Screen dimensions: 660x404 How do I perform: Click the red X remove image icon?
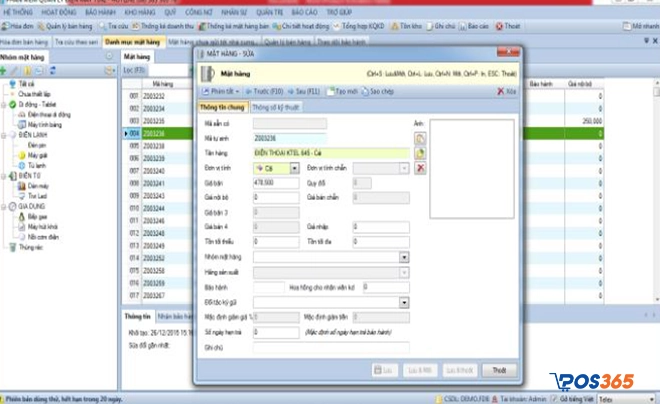[x=421, y=169]
